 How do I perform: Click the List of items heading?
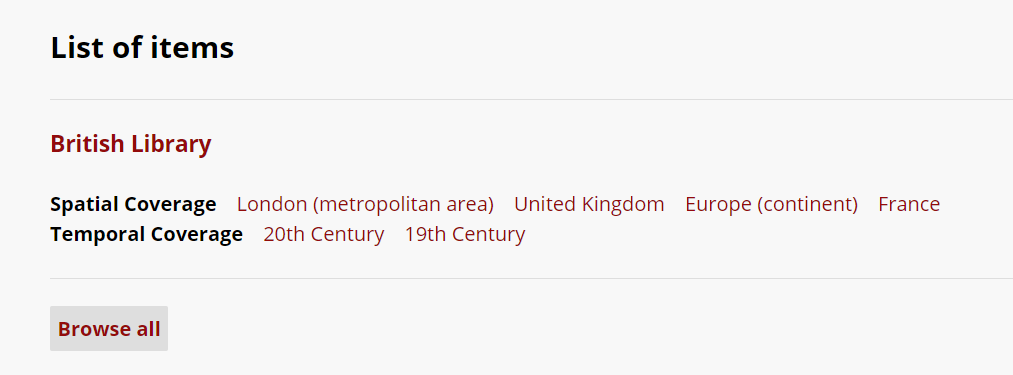tap(142, 48)
